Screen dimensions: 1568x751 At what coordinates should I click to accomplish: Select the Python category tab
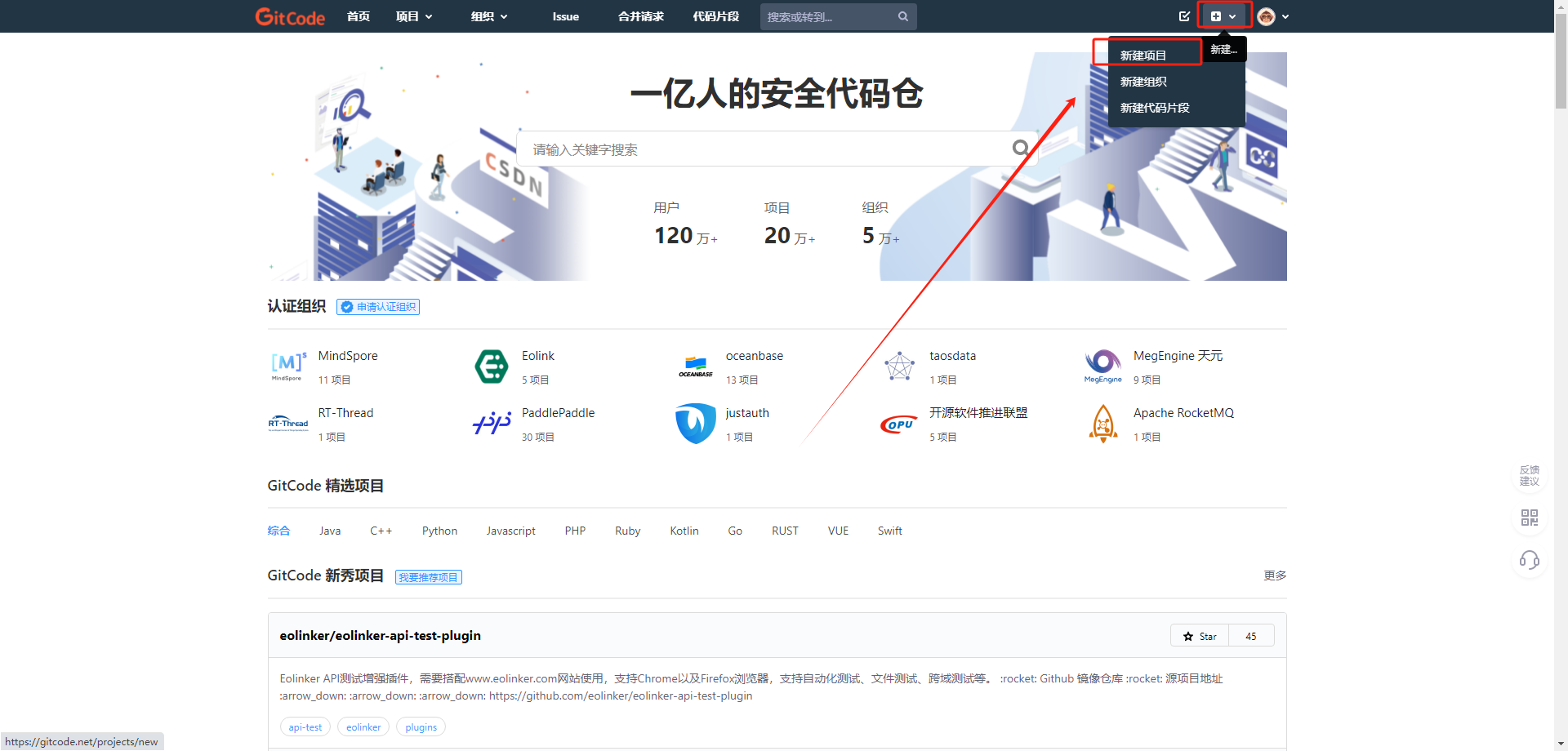tap(439, 531)
